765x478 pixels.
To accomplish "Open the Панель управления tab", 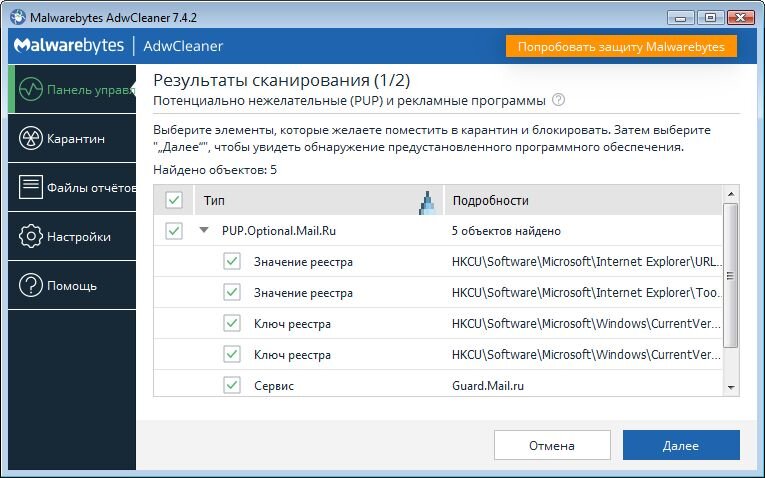I will click(x=72, y=89).
